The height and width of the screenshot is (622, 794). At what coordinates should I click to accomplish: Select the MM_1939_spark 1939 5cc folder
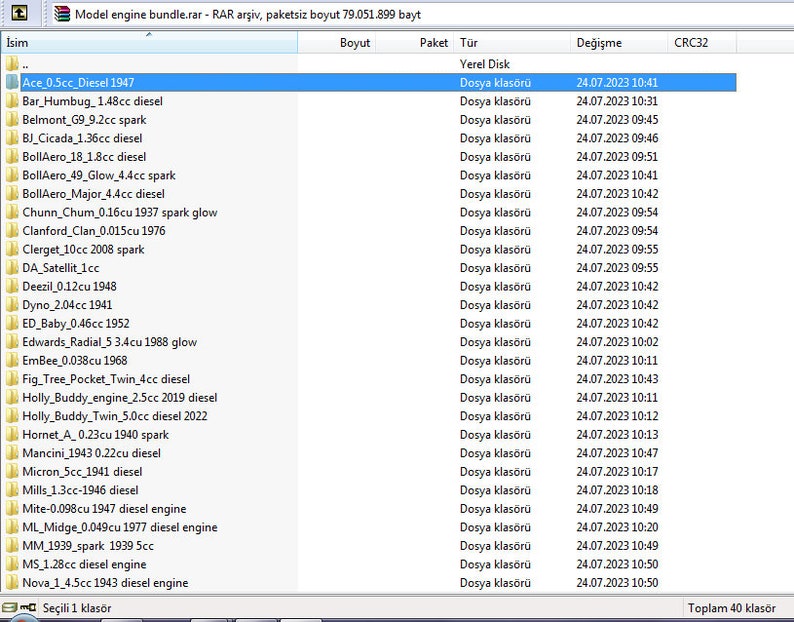pyautogui.click(x=88, y=546)
